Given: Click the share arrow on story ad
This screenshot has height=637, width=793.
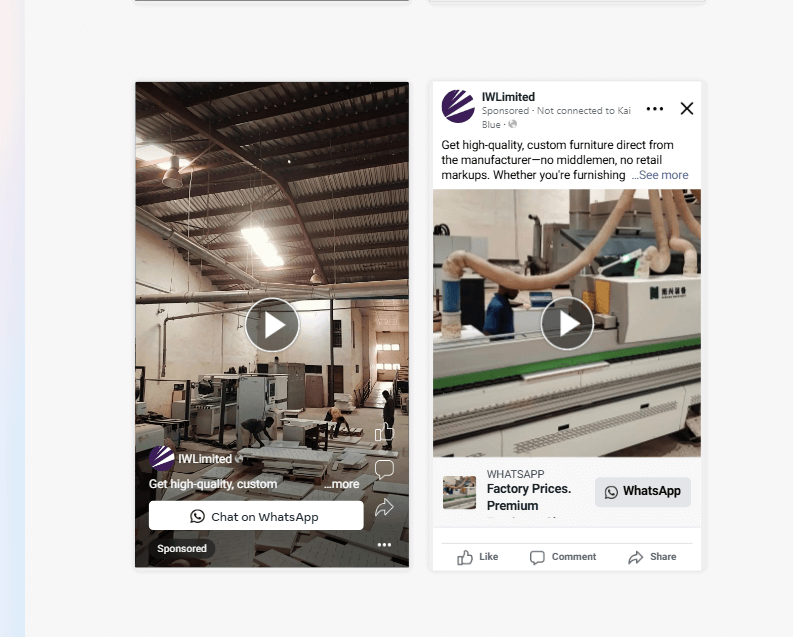Looking at the screenshot, I should tap(384, 507).
